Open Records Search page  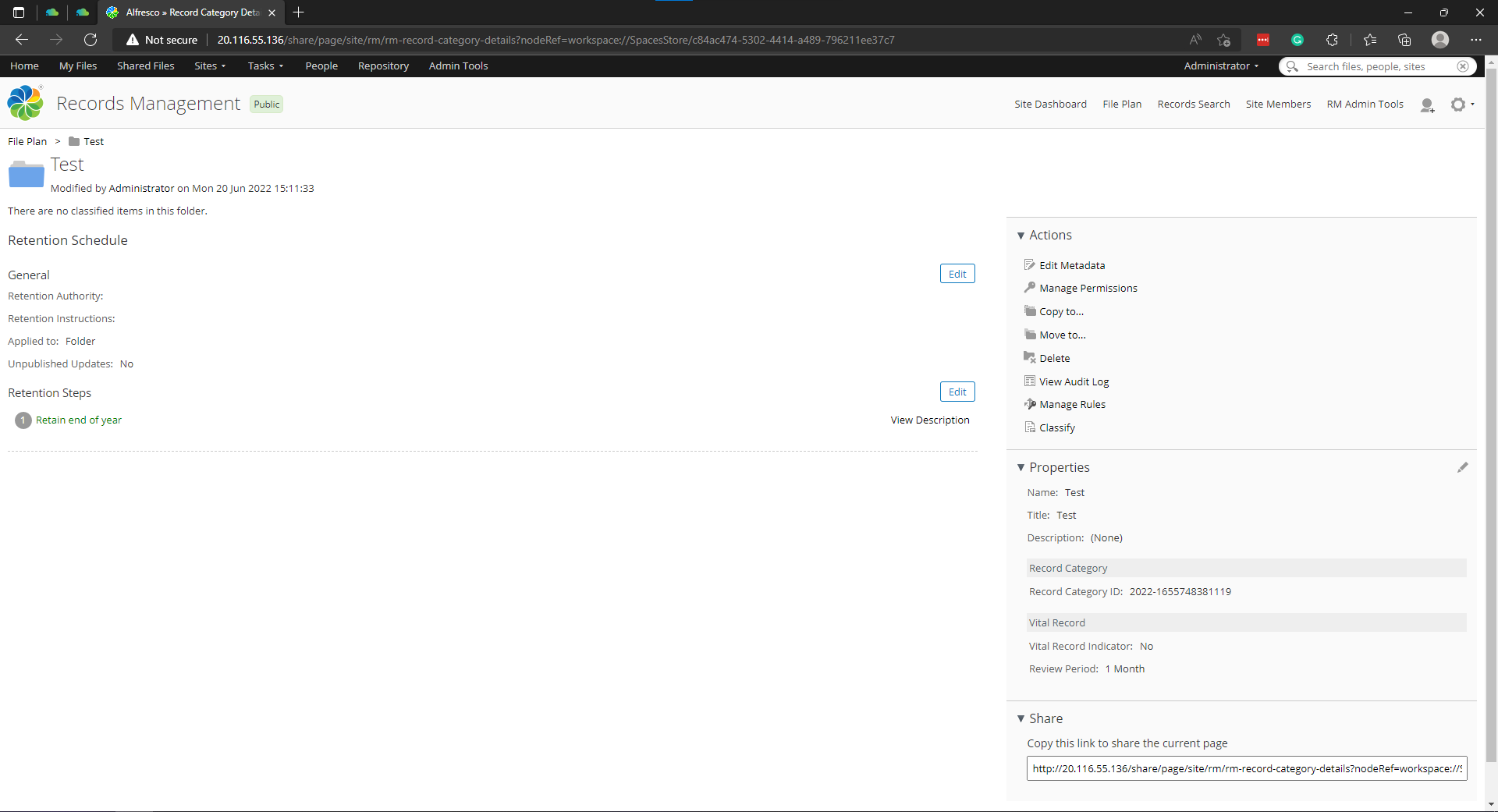[x=1194, y=104]
